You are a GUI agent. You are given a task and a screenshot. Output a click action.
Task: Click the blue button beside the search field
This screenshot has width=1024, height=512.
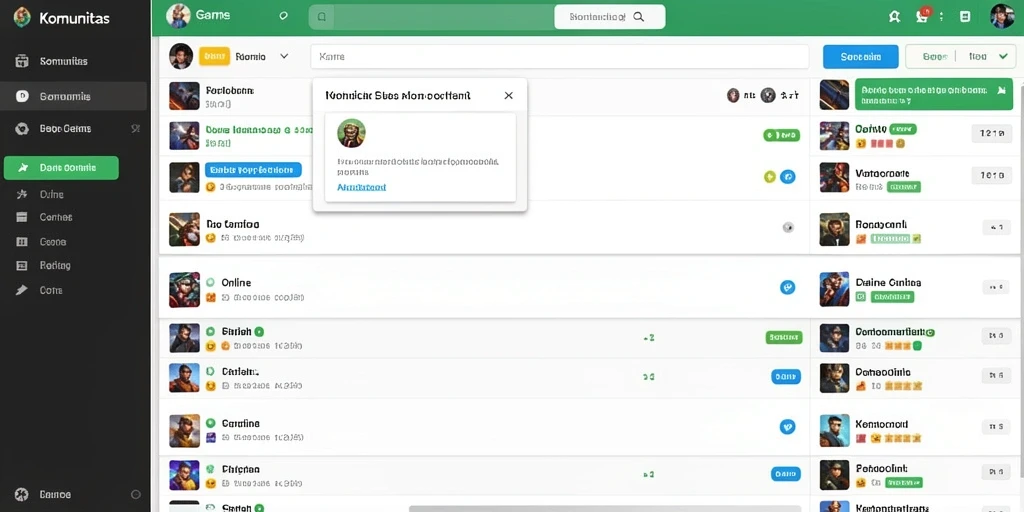pos(861,57)
